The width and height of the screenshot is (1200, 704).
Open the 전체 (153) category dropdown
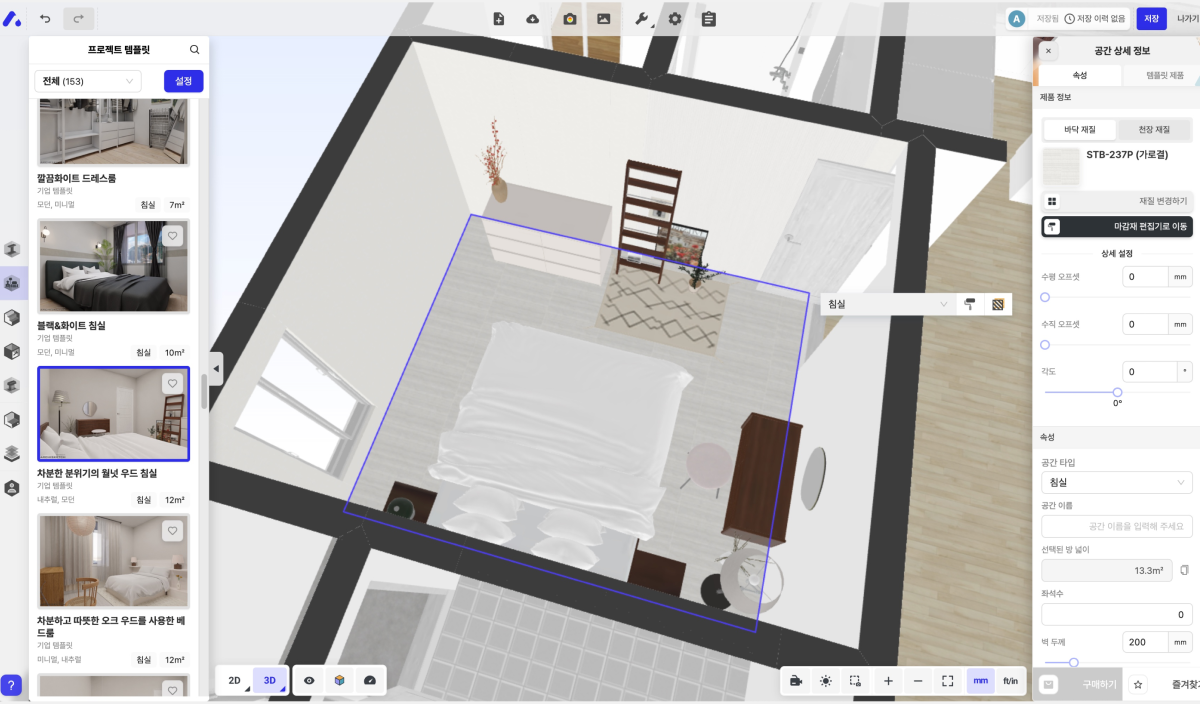(x=88, y=81)
